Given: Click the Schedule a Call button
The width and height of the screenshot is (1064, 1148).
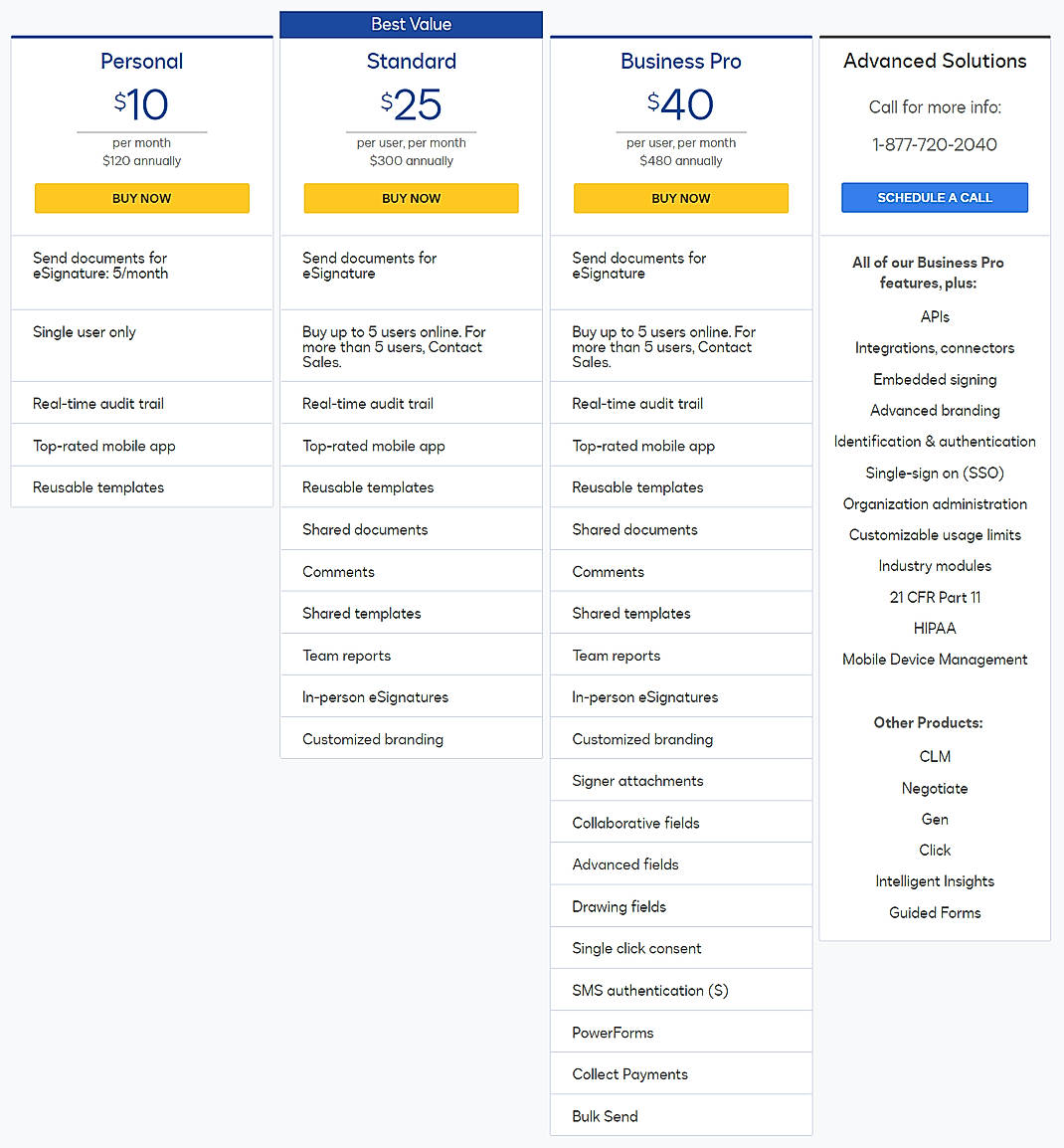Looking at the screenshot, I should [934, 197].
